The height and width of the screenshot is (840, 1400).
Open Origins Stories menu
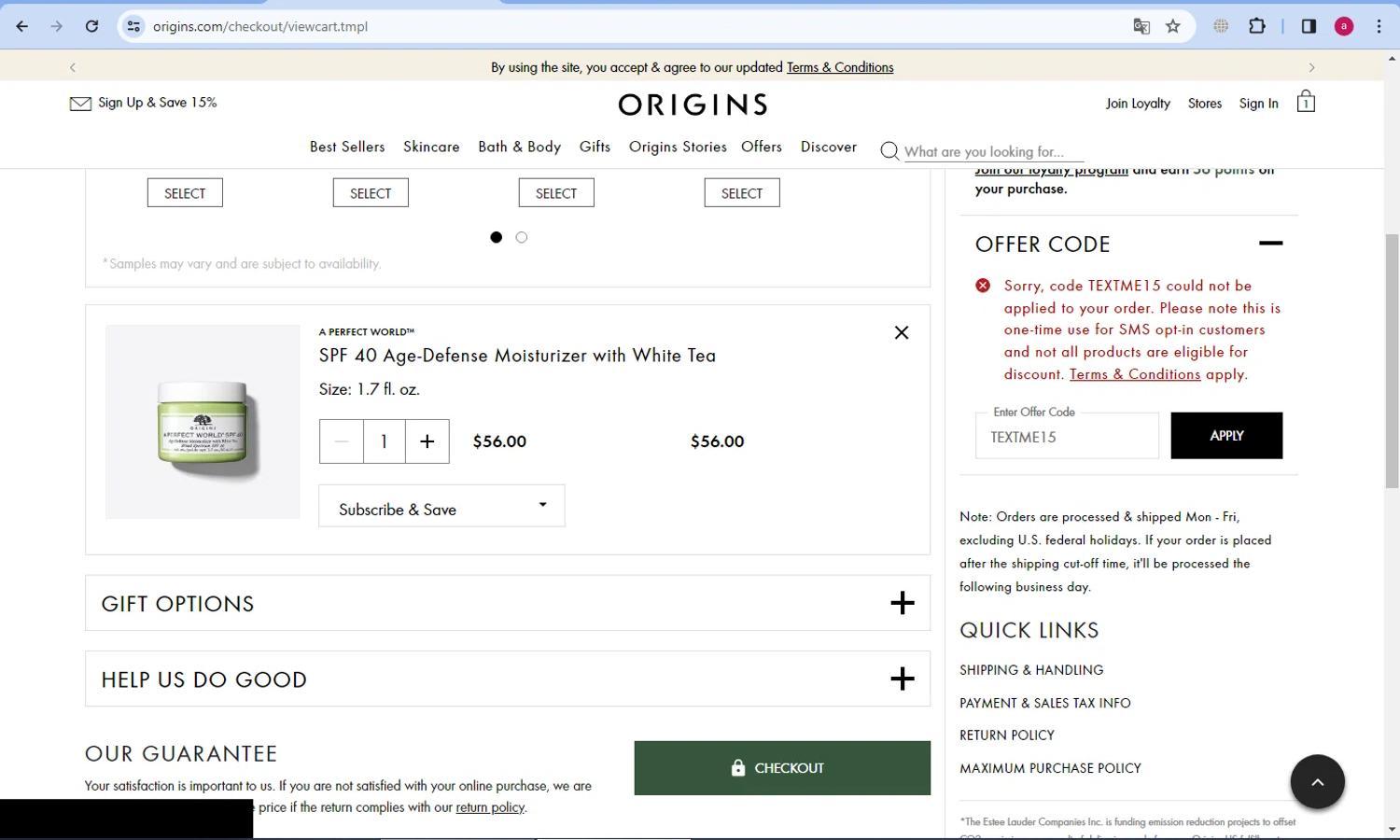point(678,147)
